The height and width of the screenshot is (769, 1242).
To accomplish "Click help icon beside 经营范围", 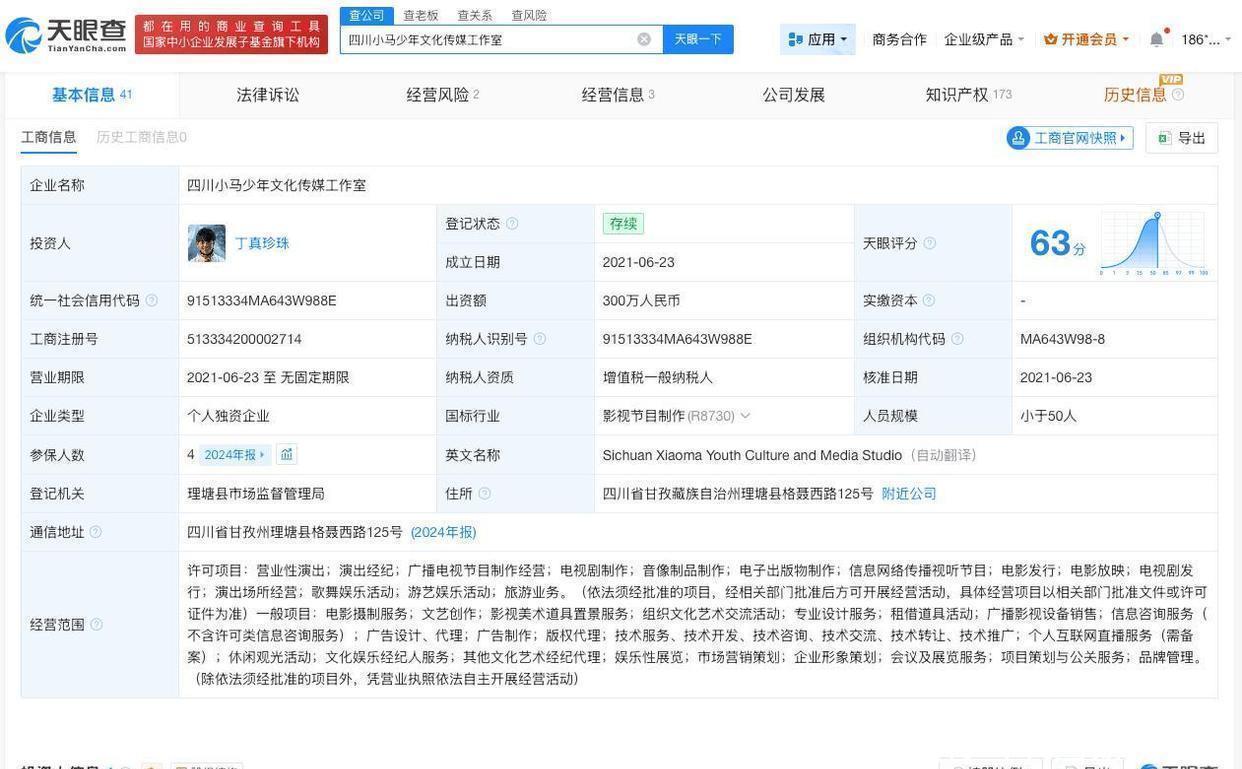I will click(x=96, y=625).
